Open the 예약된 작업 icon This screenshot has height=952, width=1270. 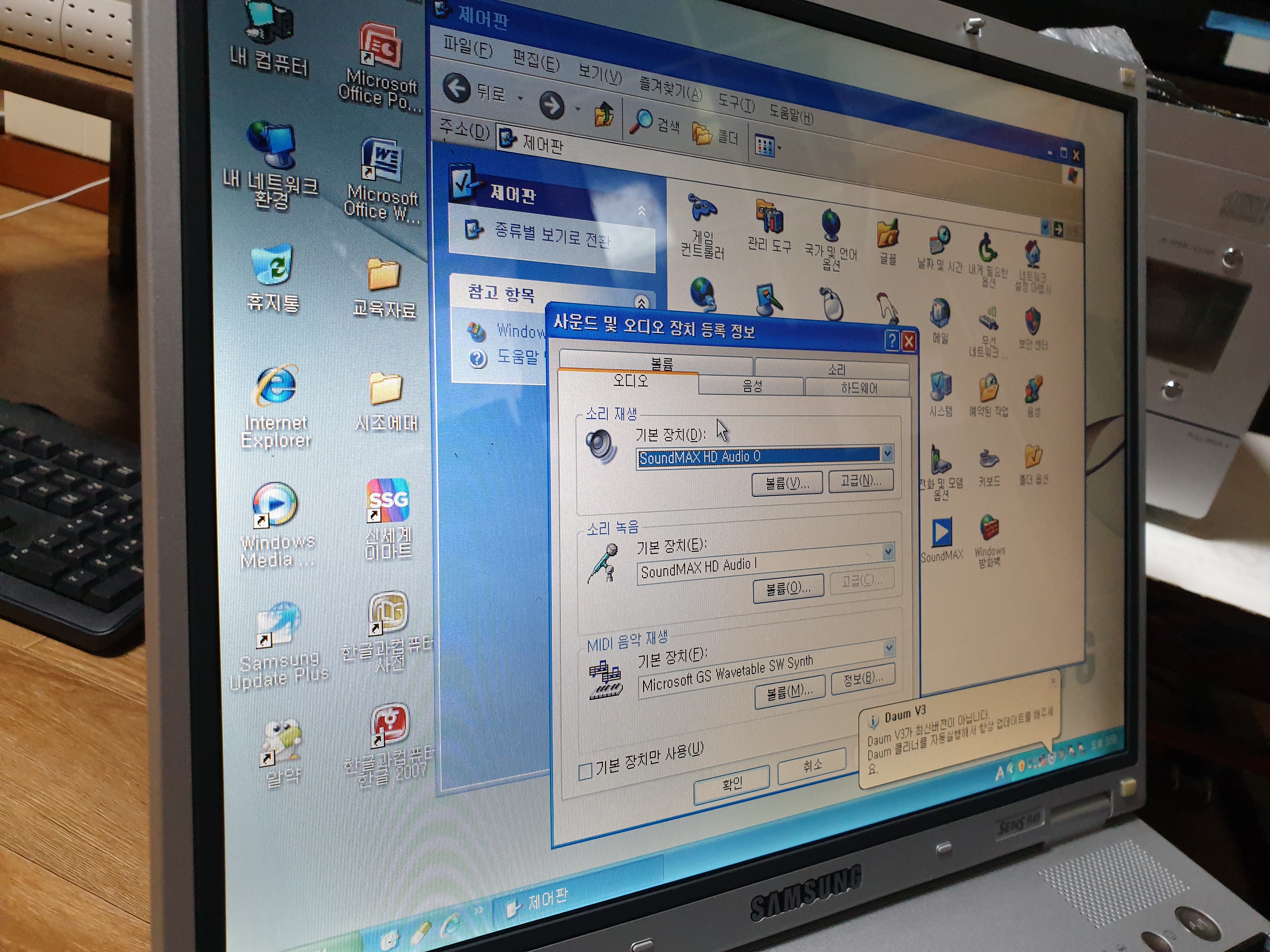point(988,395)
